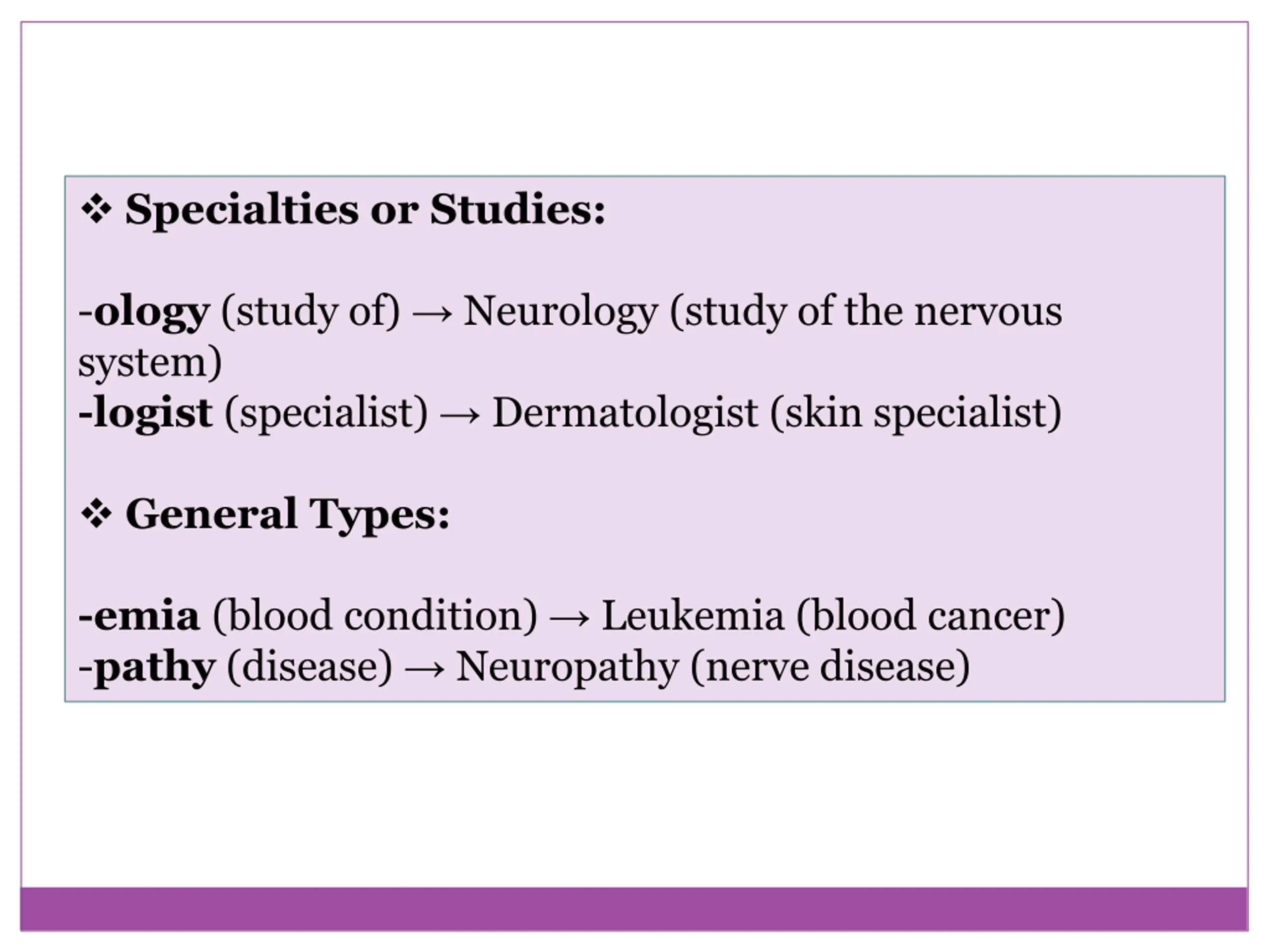Click the word 'Neuropathy'
This screenshot has height=952, width=1270.
567,668
